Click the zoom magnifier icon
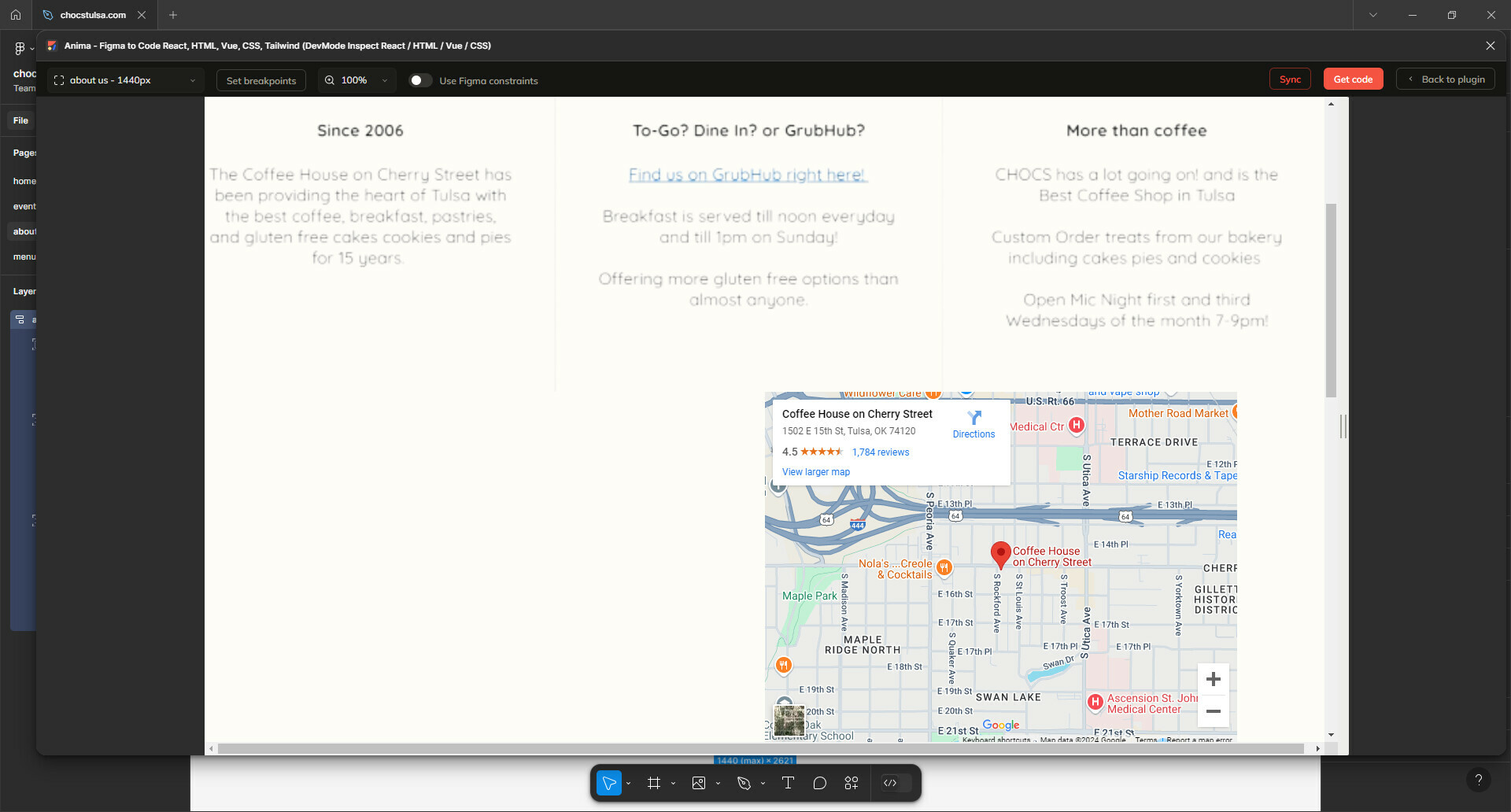Image resolution: width=1511 pixels, height=812 pixels. (x=330, y=80)
